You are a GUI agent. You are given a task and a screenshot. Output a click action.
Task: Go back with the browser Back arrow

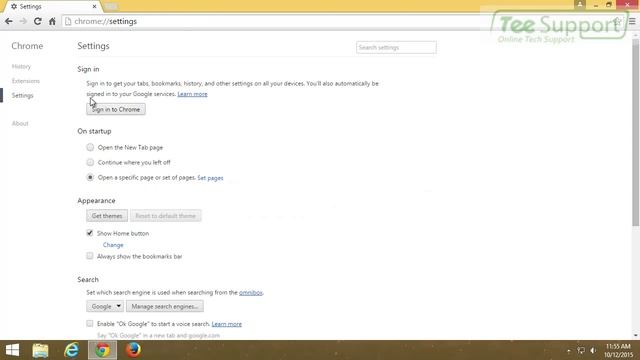click(x=9, y=21)
